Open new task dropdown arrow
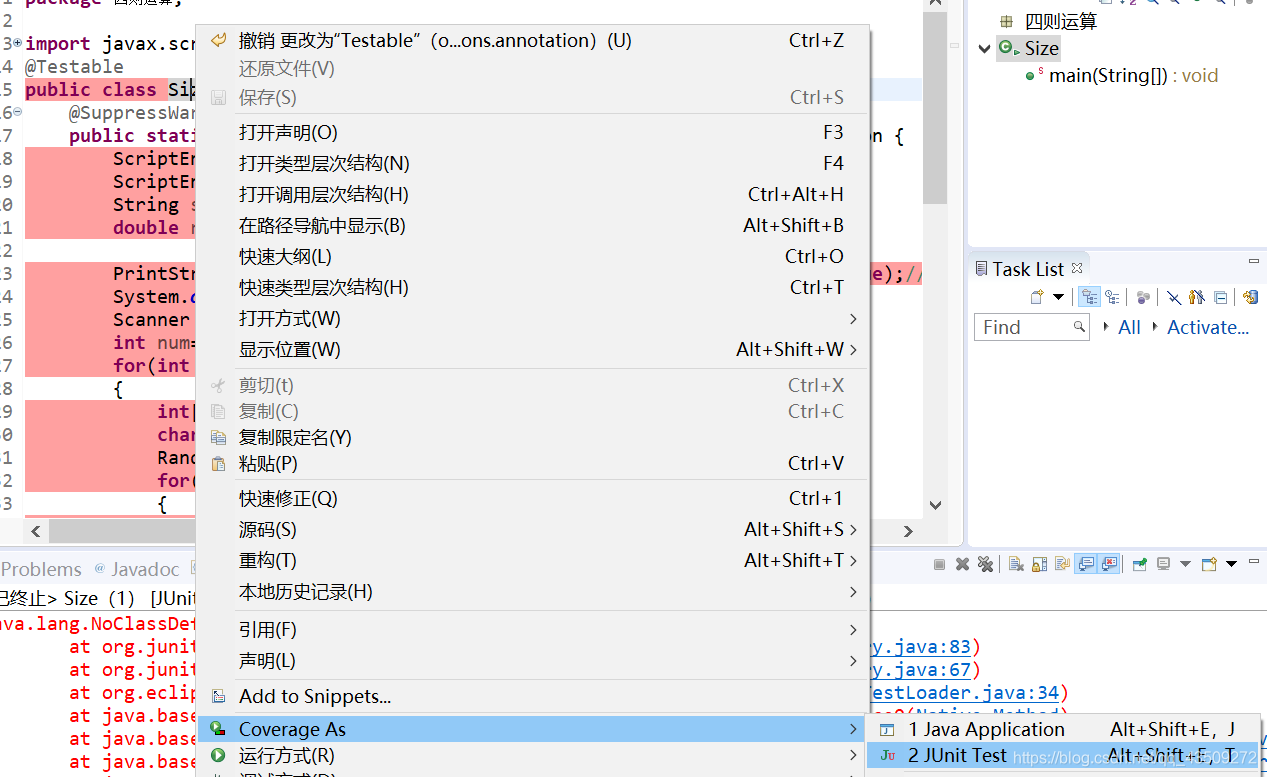This screenshot has width=1267, height=777. (x=1058, y=297)
